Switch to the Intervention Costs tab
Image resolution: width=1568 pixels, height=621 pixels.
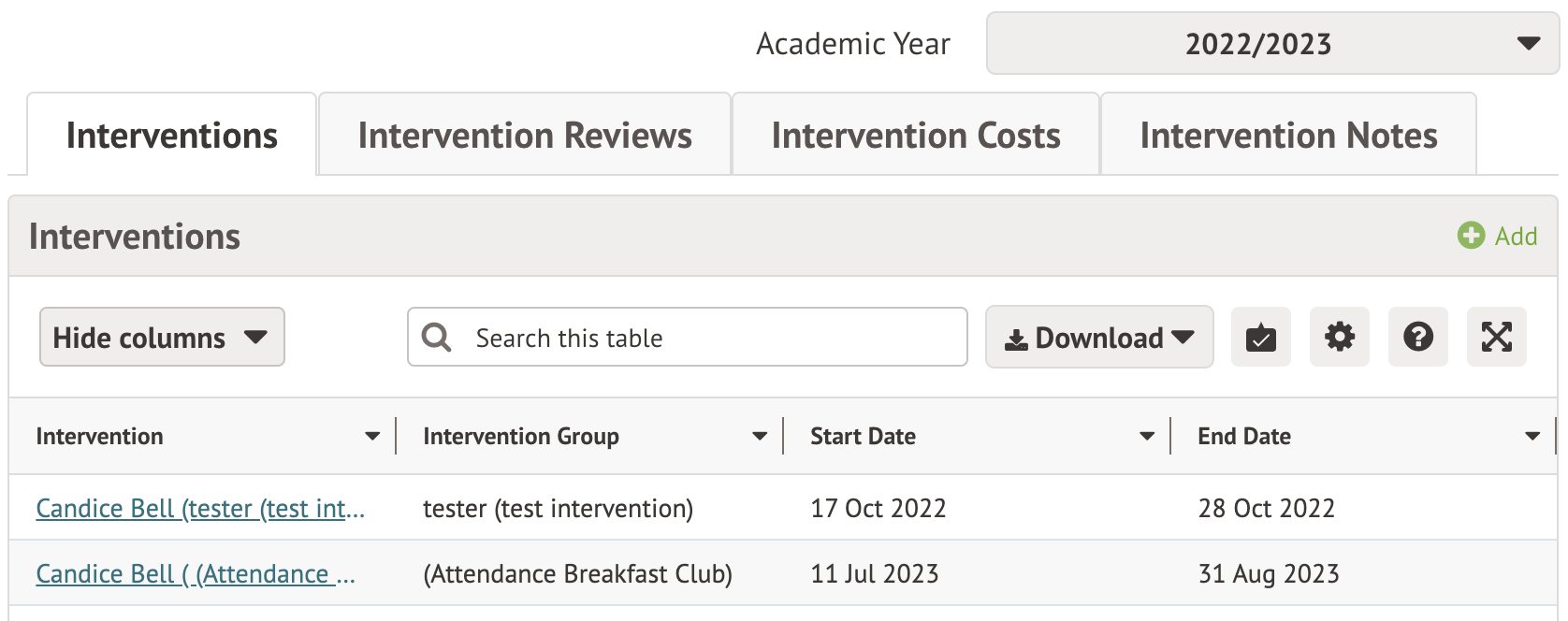coord(915,136)
